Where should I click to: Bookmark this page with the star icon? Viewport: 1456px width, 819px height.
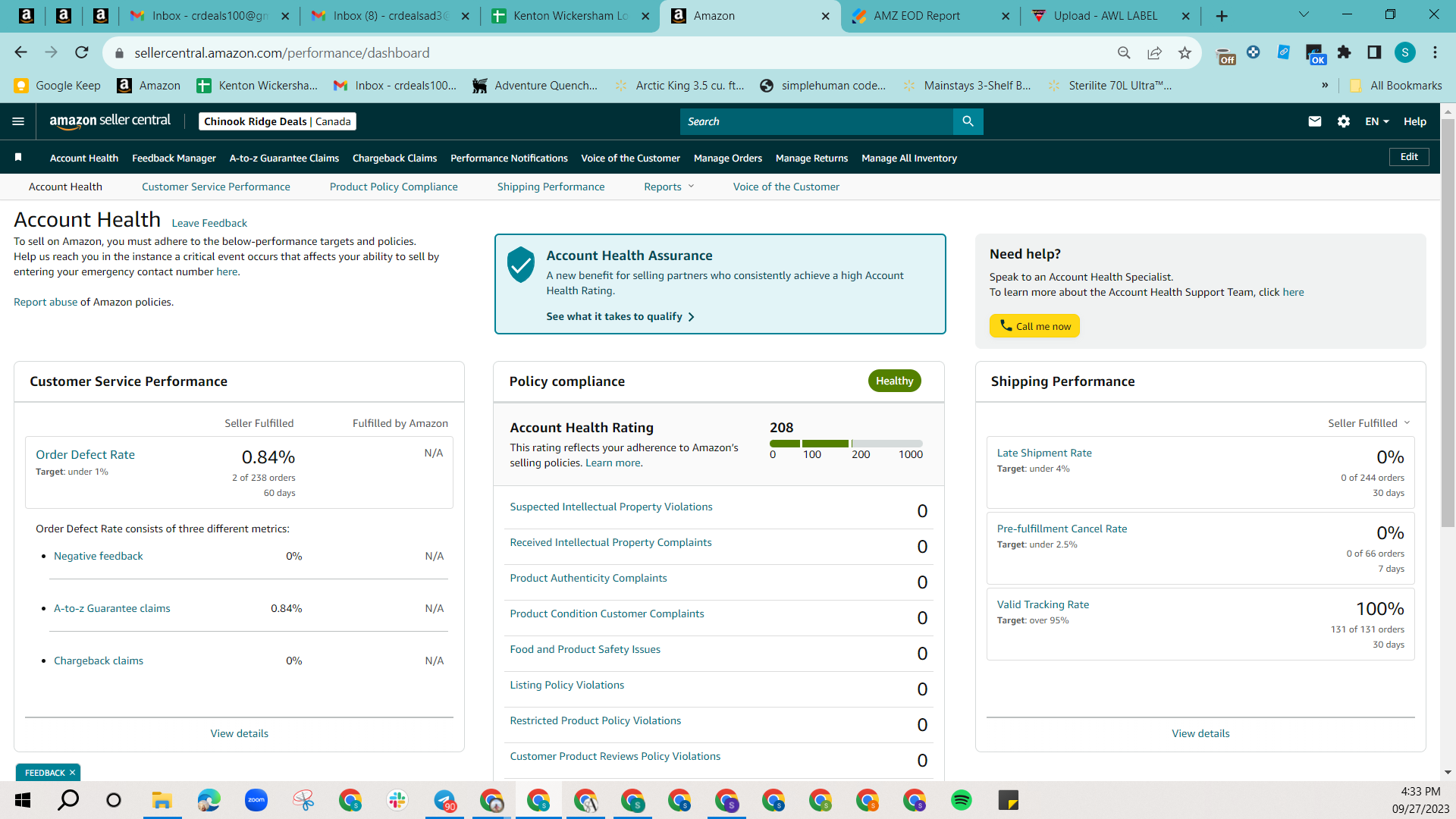(1185, 52)
